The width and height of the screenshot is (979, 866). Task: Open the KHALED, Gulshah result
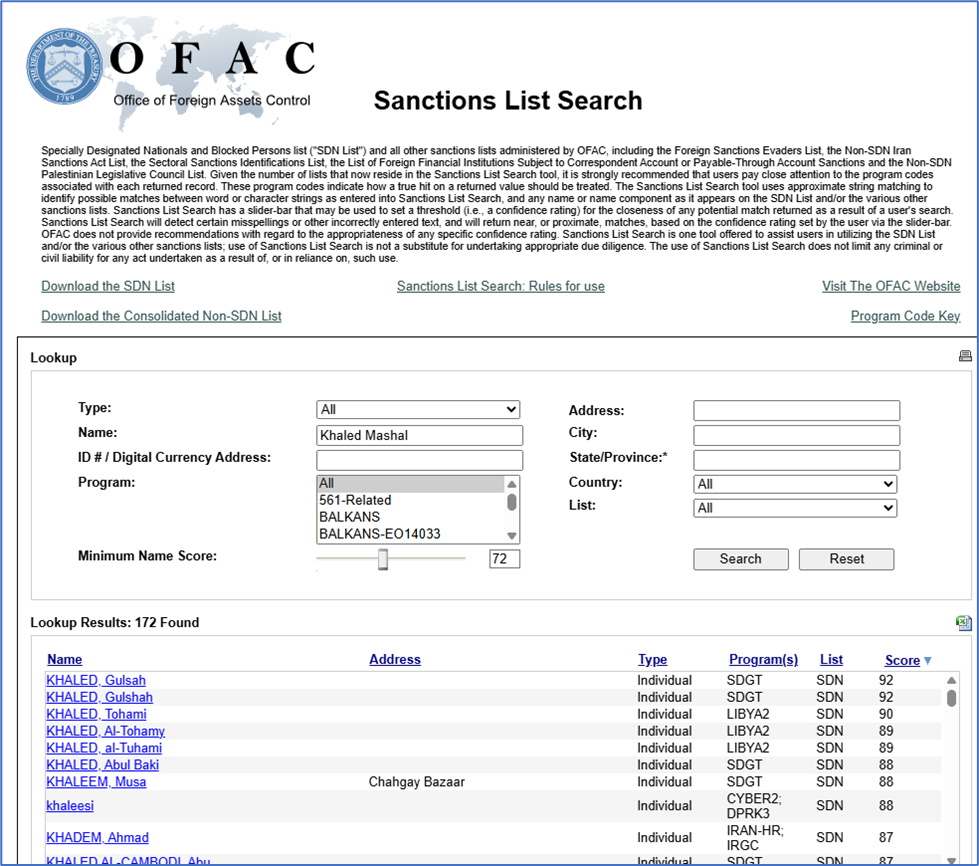pos(99,697)
